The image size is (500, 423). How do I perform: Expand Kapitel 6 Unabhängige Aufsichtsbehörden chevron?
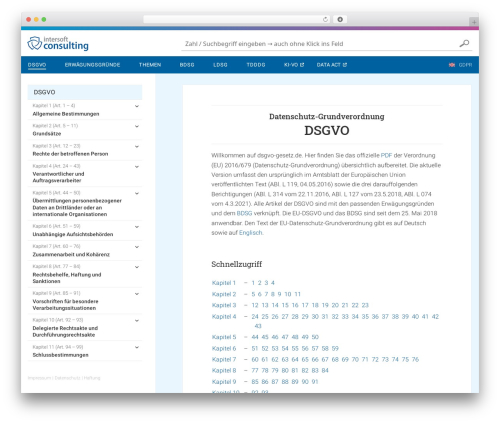pos(137,227)
